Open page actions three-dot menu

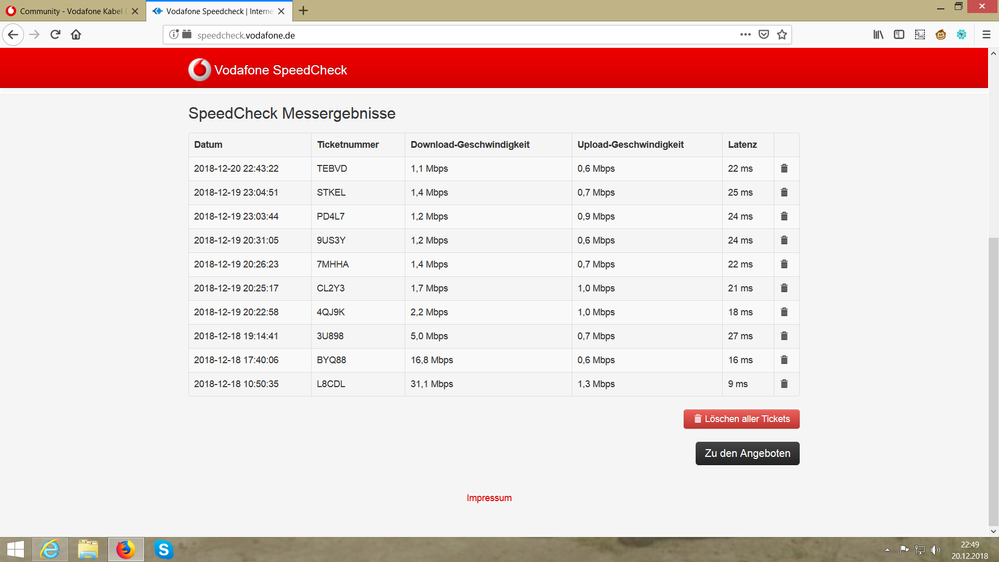coord(745,34)
